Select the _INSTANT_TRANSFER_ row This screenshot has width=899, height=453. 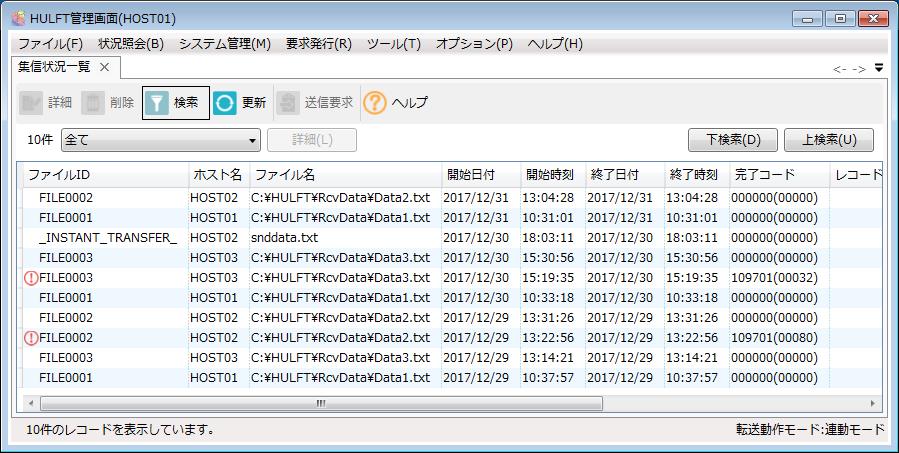tap(452, 238)
